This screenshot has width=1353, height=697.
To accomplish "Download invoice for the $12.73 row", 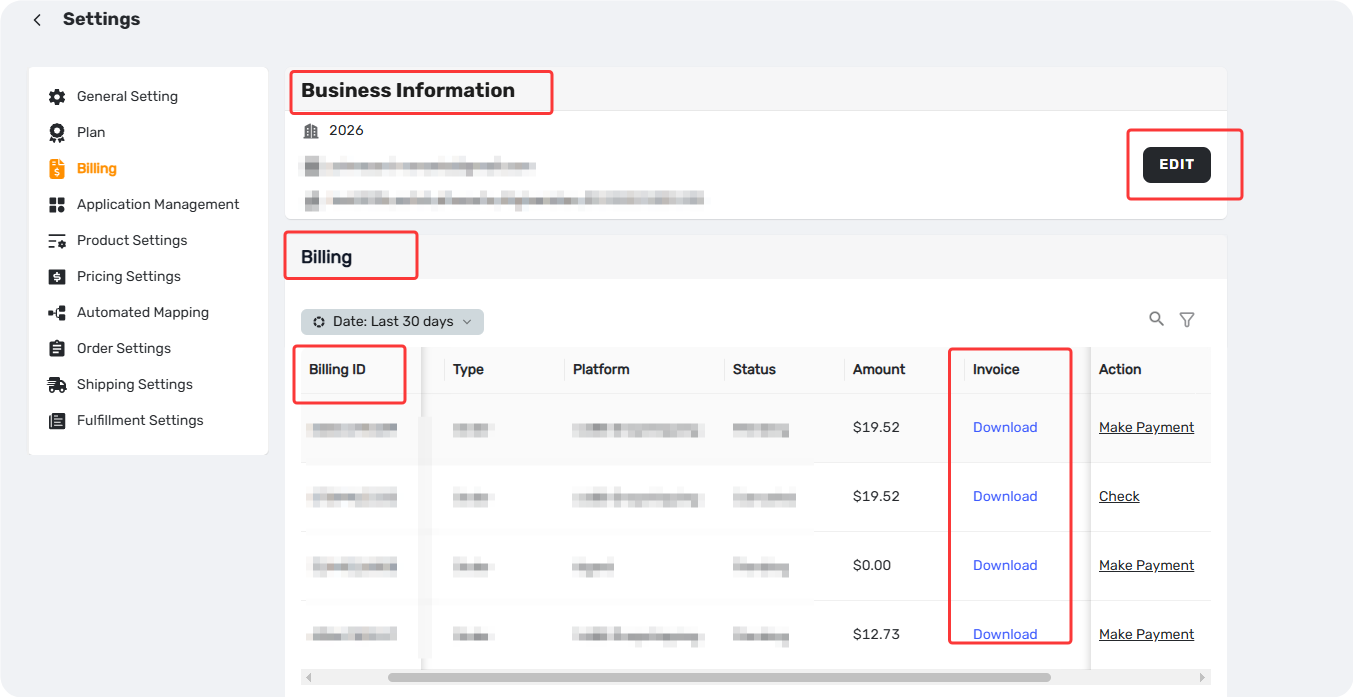I will point(1005,635).
